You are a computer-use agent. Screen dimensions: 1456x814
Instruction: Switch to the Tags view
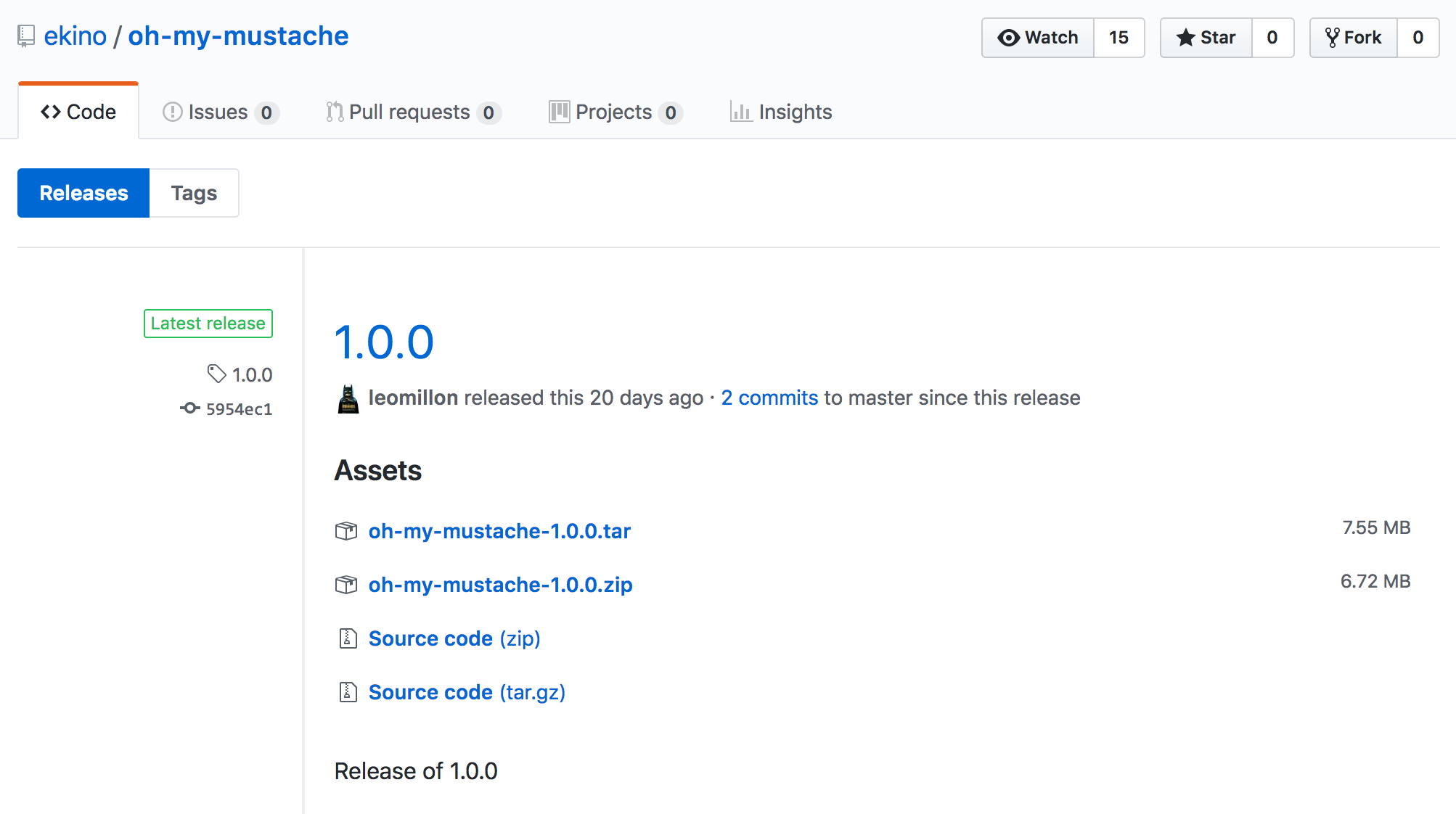pyautogui.click(x=194, y=193)
